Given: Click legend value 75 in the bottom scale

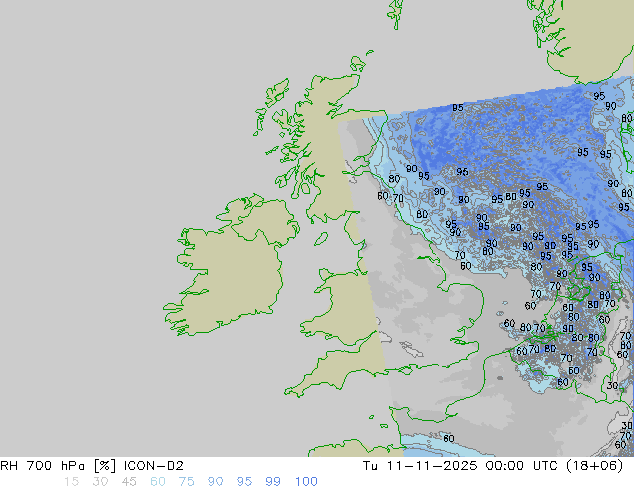Looking at the screenshot, I should pyautogui.click(x=186, y=482).
